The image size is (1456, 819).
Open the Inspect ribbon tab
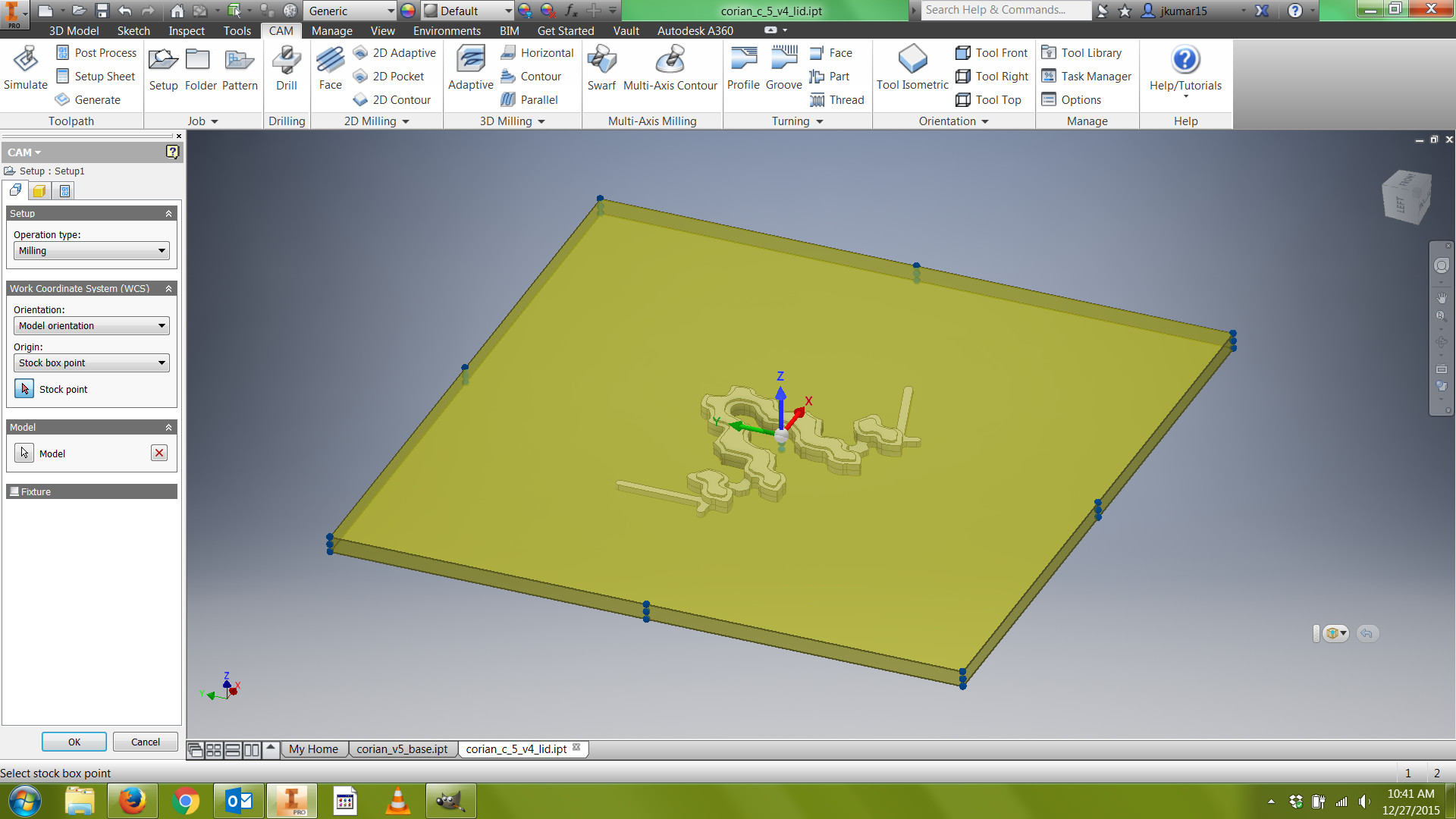pos(187,31)
